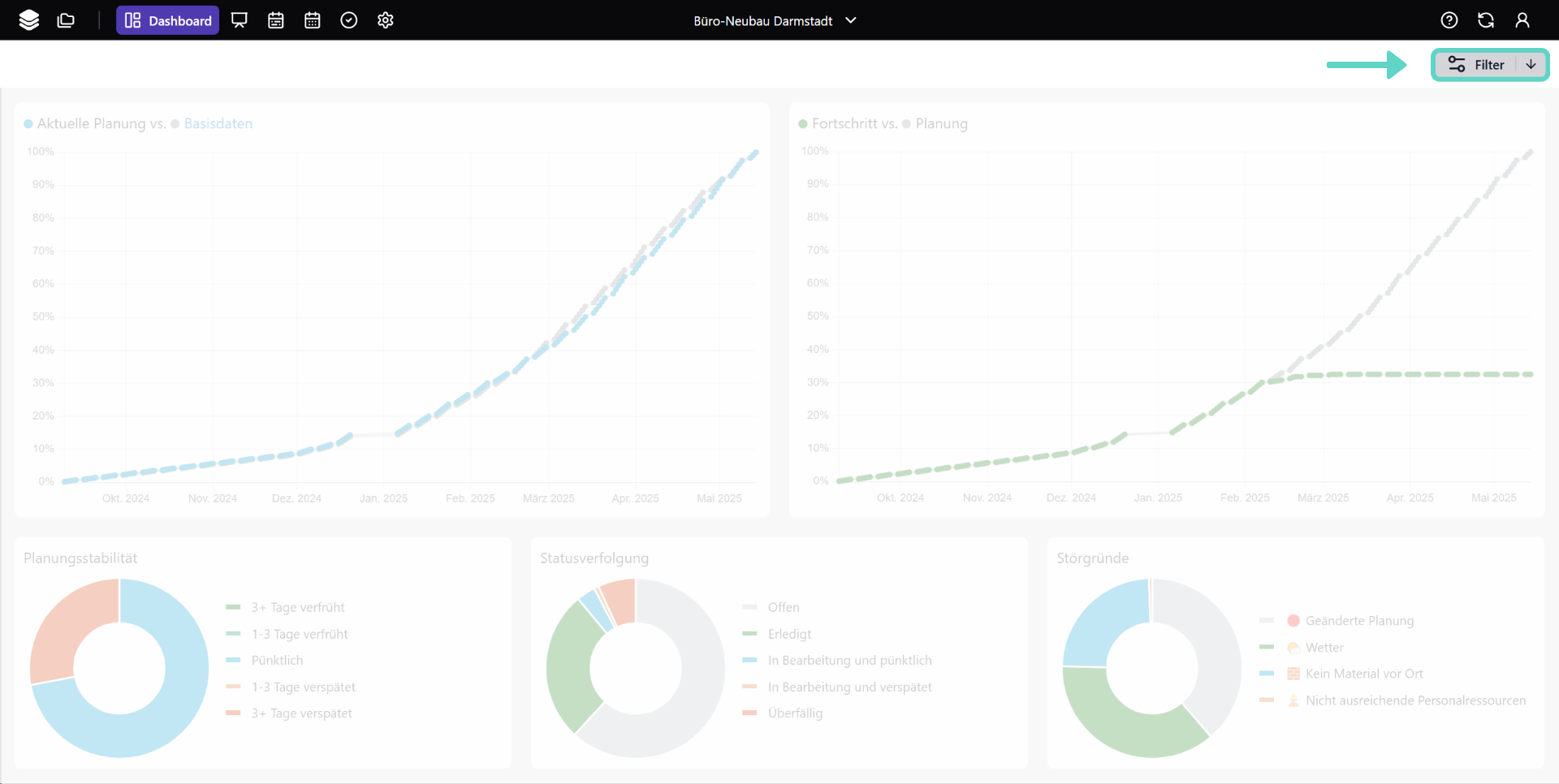Open the presentation board view icon

[x=239, y=20]
